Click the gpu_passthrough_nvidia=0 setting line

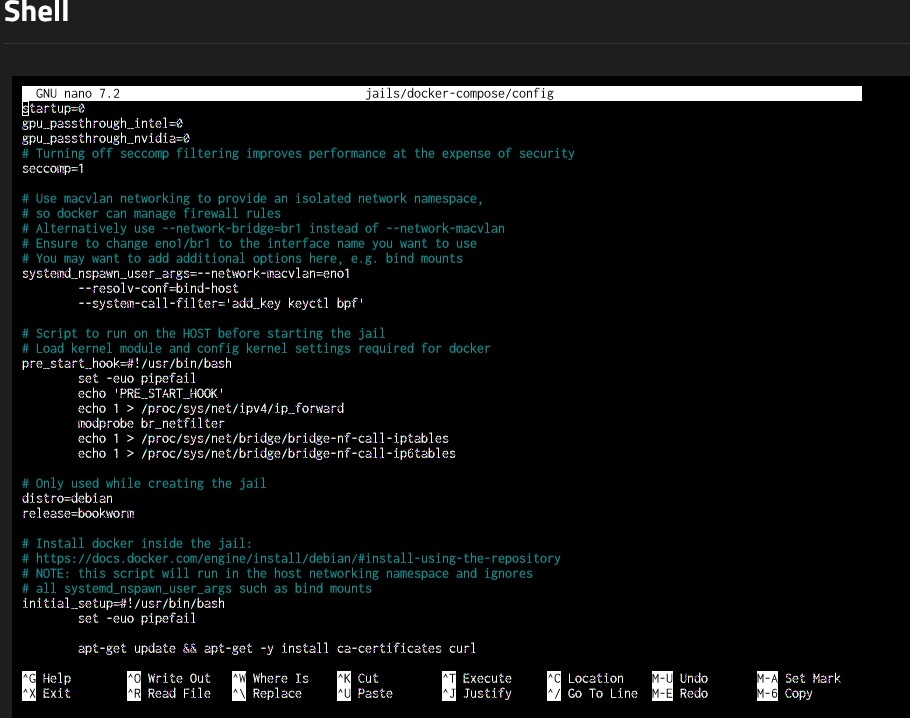tap(106, 138)
